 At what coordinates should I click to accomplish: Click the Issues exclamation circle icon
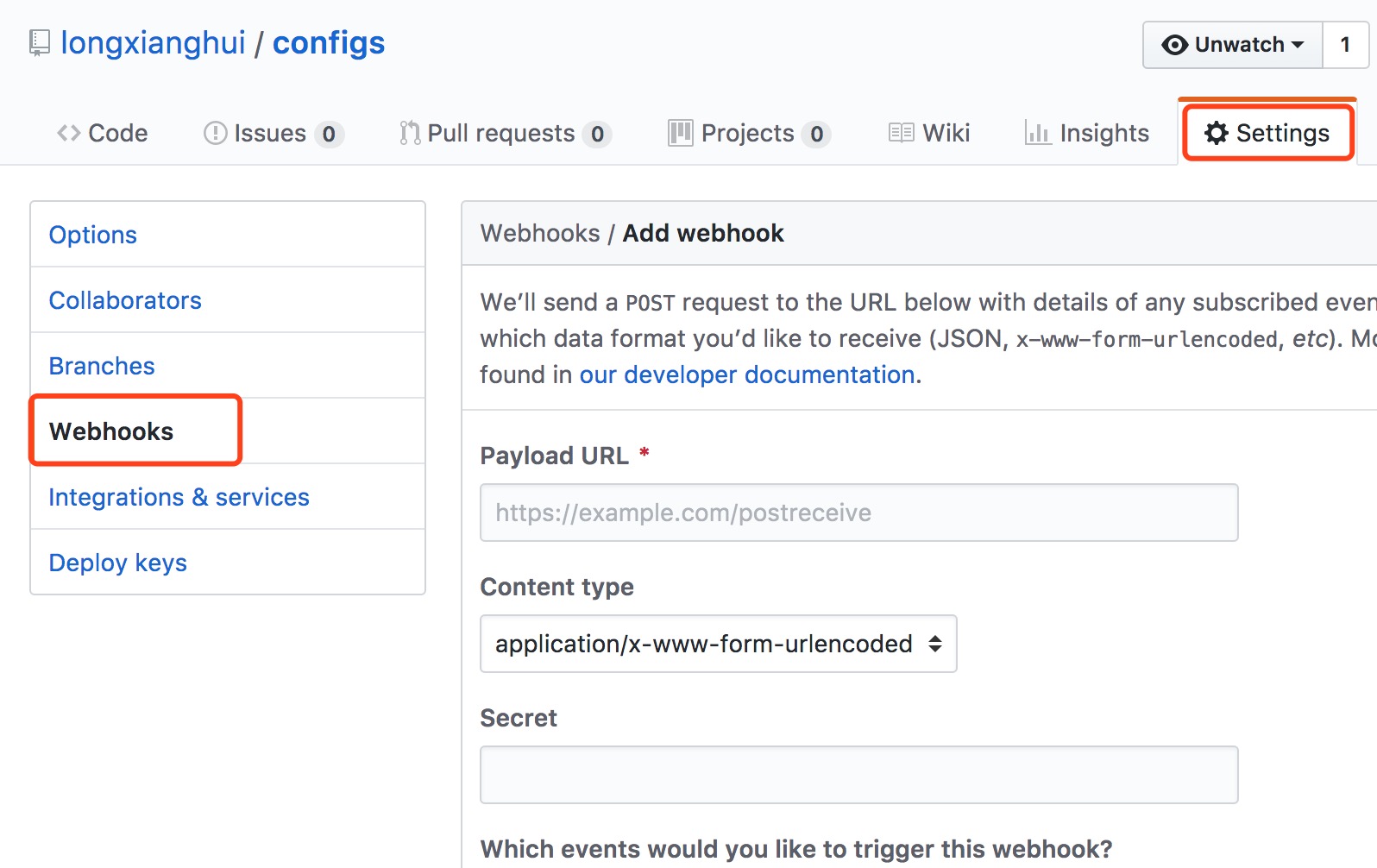click(x=215, y=133)
